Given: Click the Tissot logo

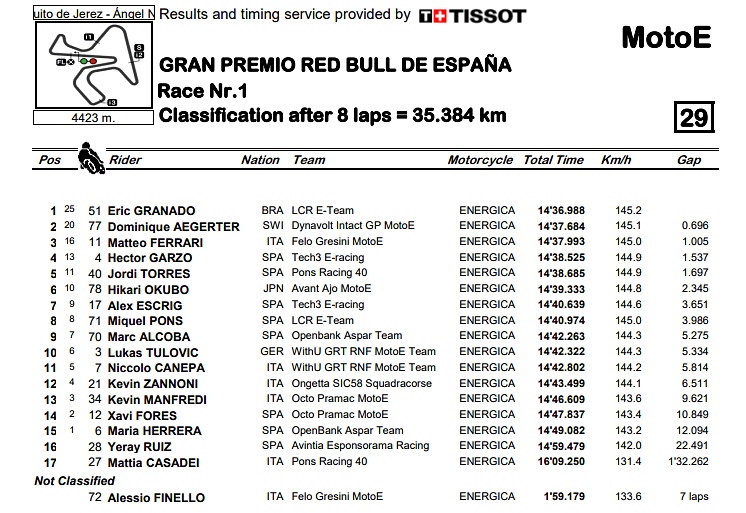Looking at the screenshot, I should (471, 15).
